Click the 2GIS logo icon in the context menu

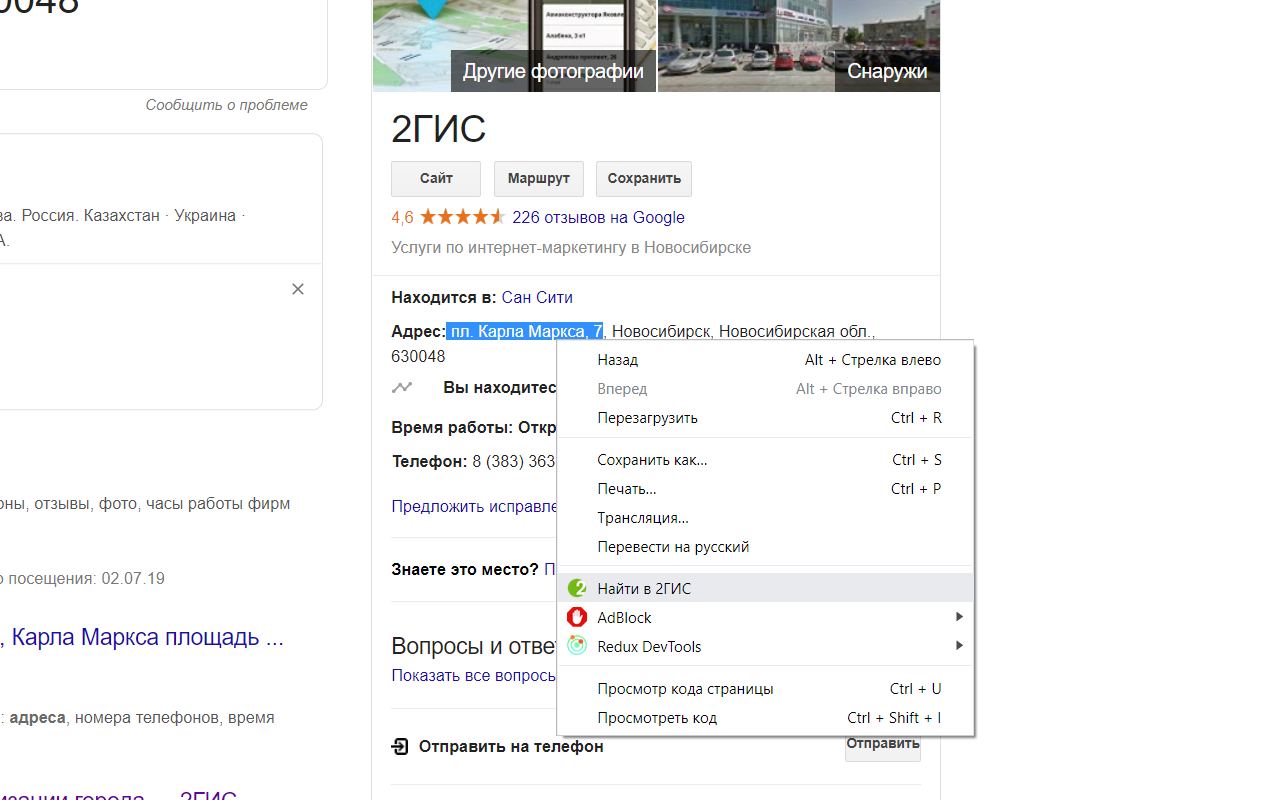click(577, 588)
